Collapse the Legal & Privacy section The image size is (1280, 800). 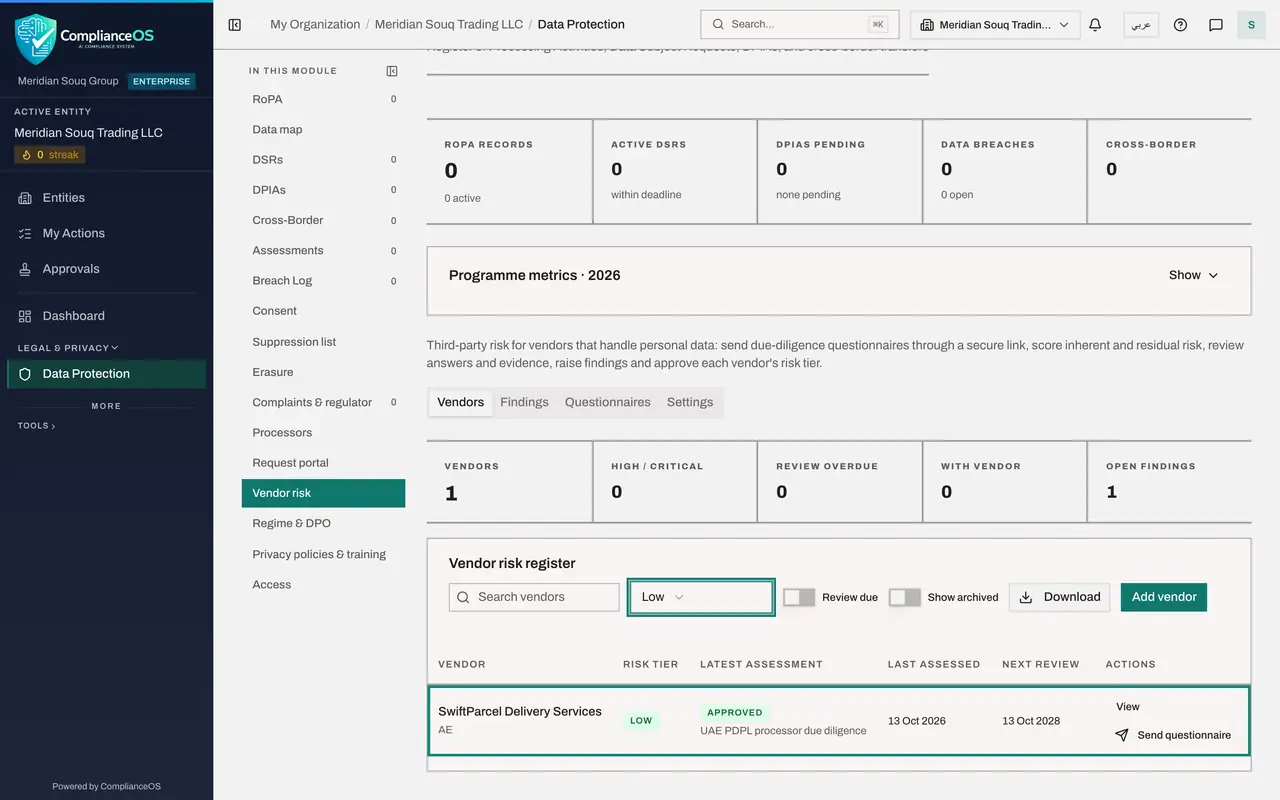click(x=68, y=348)
